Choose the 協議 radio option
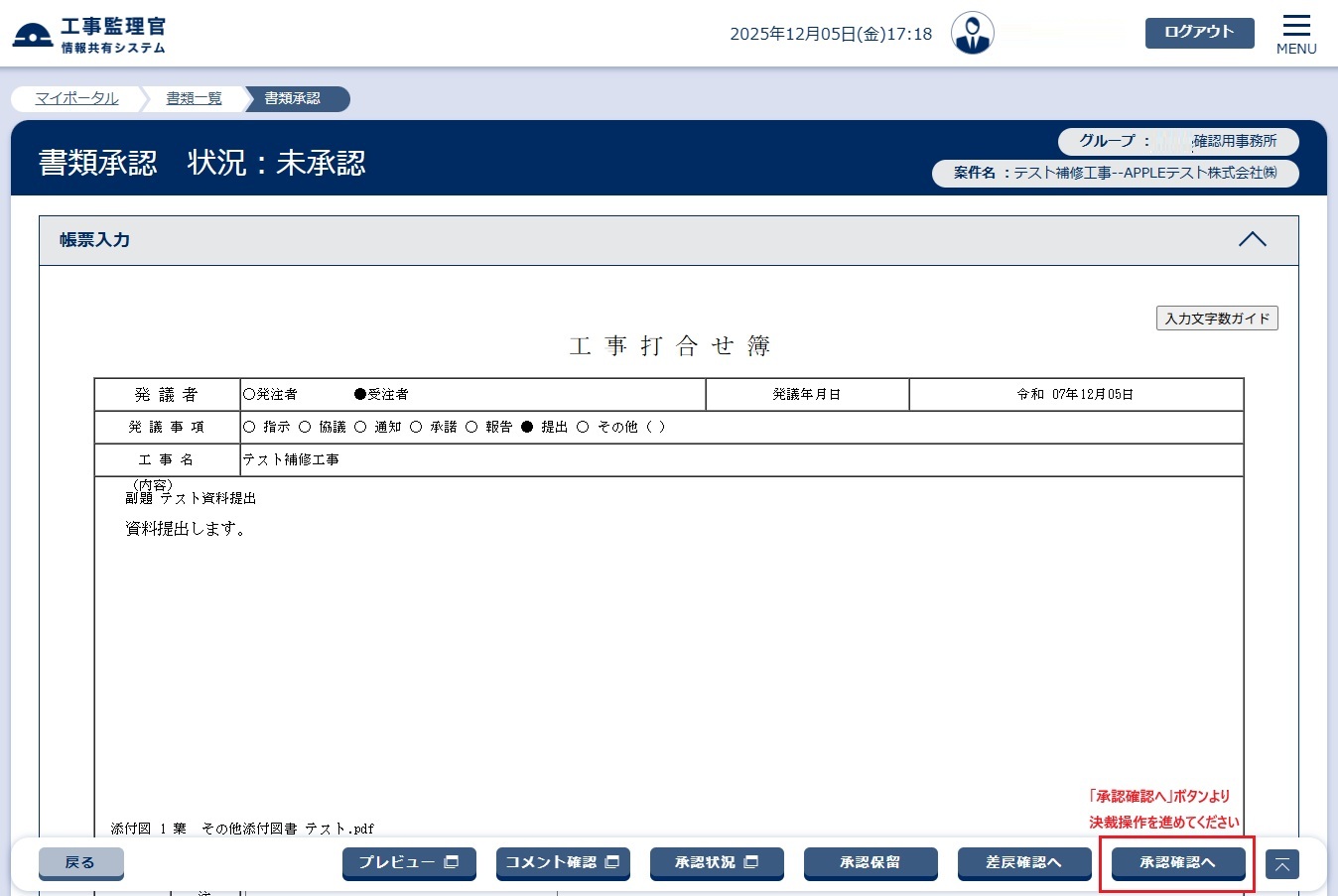The width and height of the screenshot is (1338, 896). pos(305,428)
